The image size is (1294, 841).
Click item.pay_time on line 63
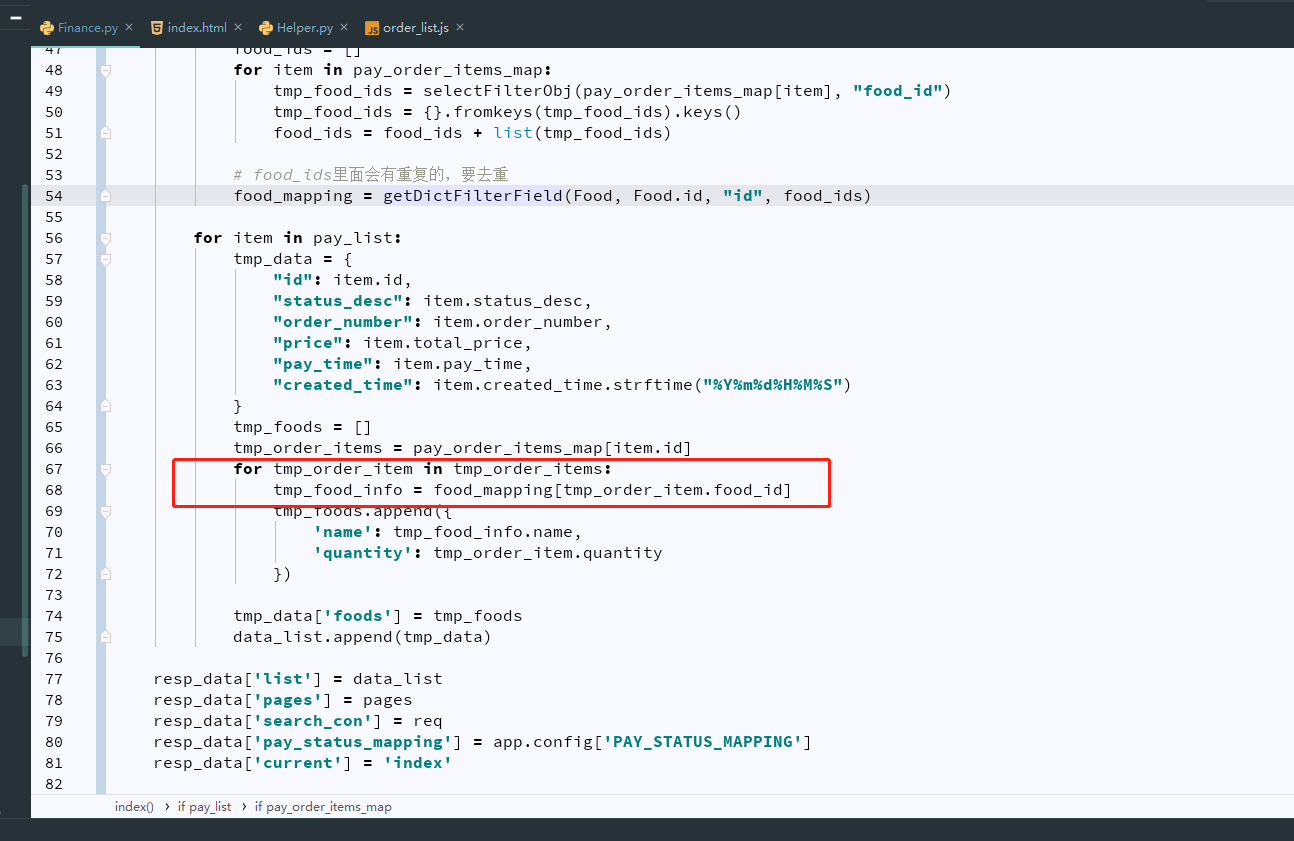(x=459, y=363)
